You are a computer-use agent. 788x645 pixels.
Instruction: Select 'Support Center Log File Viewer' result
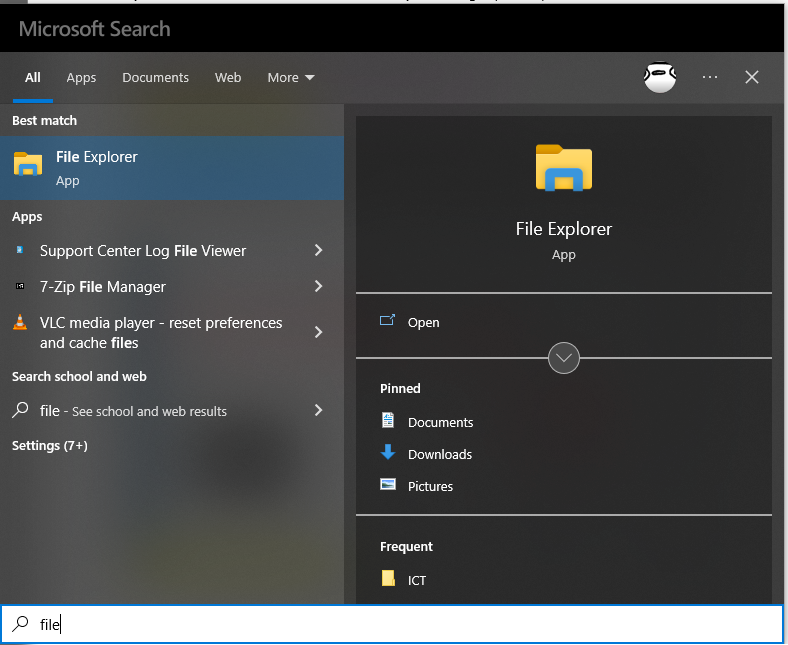pyautogui.click(x=143, y=250)
